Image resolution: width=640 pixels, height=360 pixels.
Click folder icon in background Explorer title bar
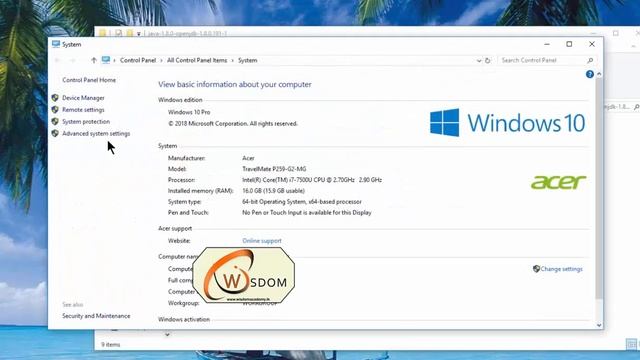coord(102,33)
